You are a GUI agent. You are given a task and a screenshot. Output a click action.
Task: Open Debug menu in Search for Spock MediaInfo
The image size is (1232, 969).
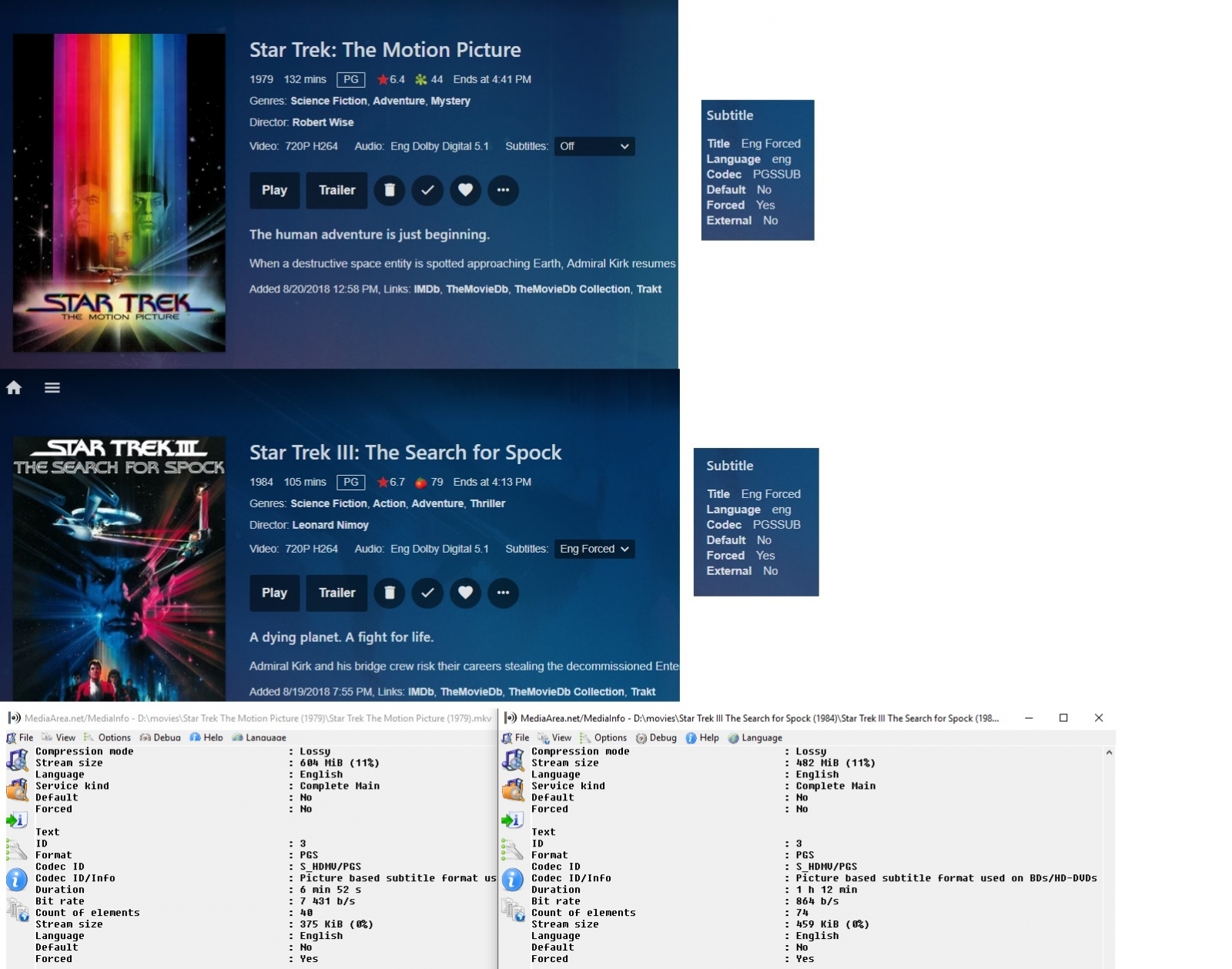(657, 737)
